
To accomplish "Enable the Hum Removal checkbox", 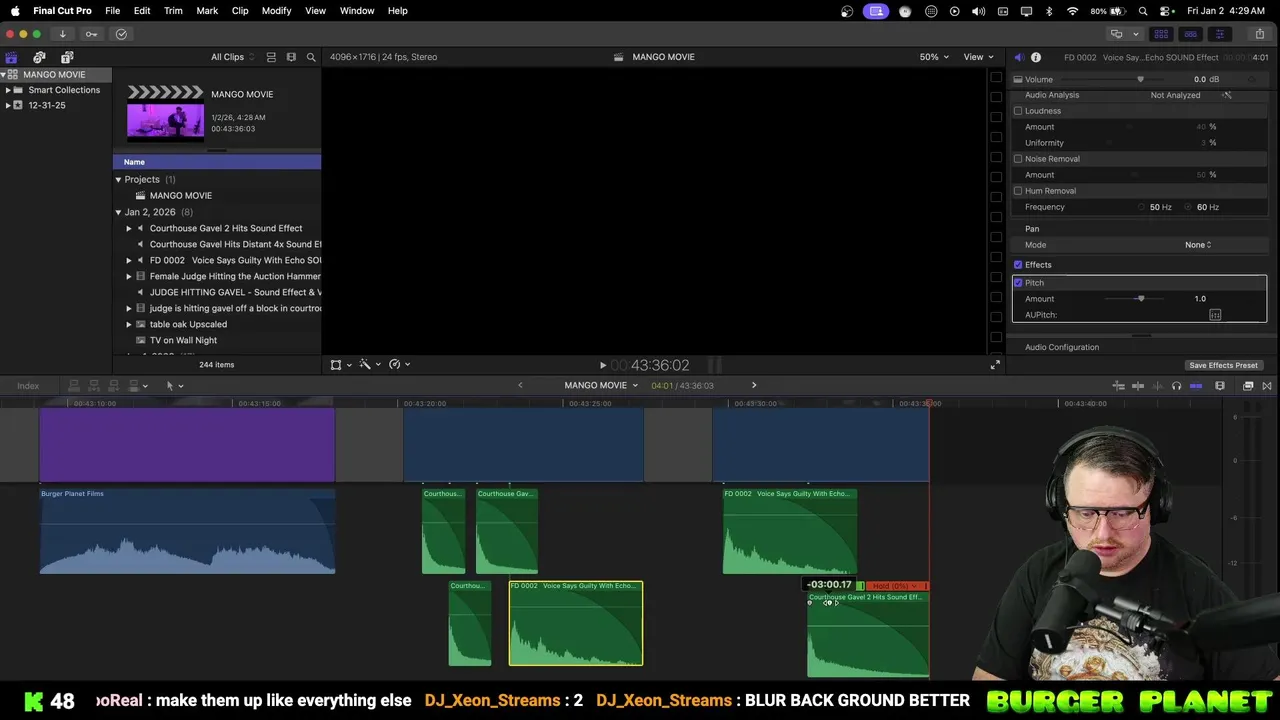I will 1018,191.
